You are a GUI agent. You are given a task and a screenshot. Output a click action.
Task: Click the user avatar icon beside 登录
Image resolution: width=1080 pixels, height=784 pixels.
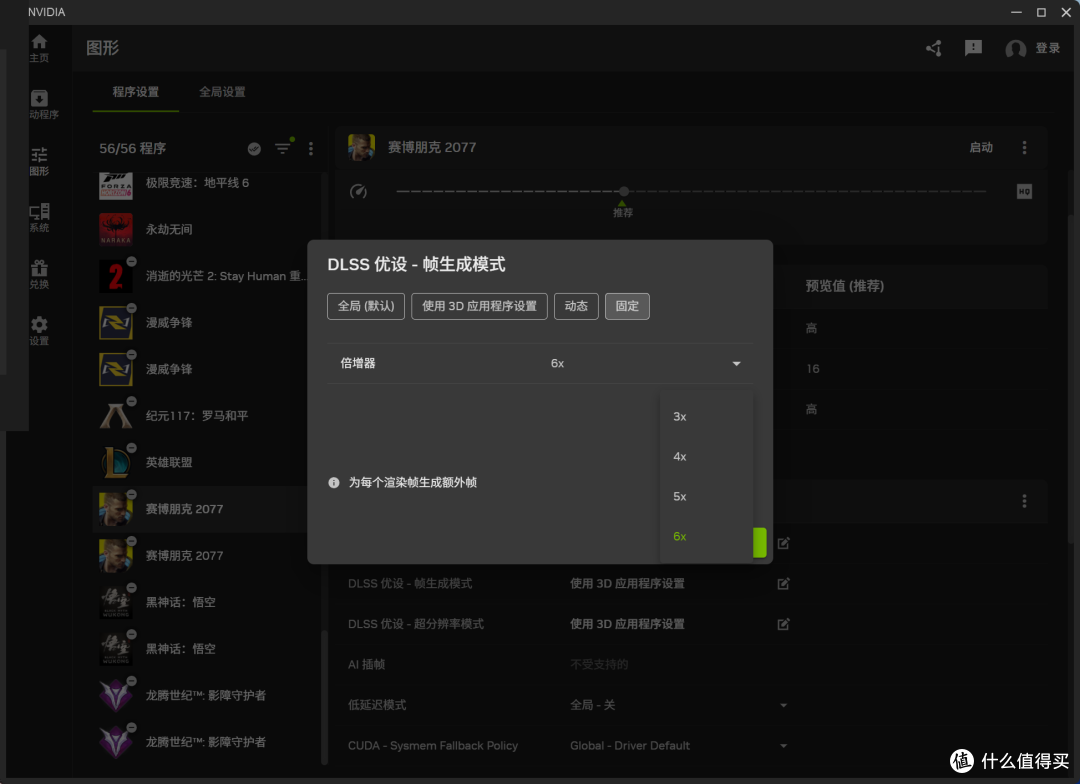click(1015, 48)
